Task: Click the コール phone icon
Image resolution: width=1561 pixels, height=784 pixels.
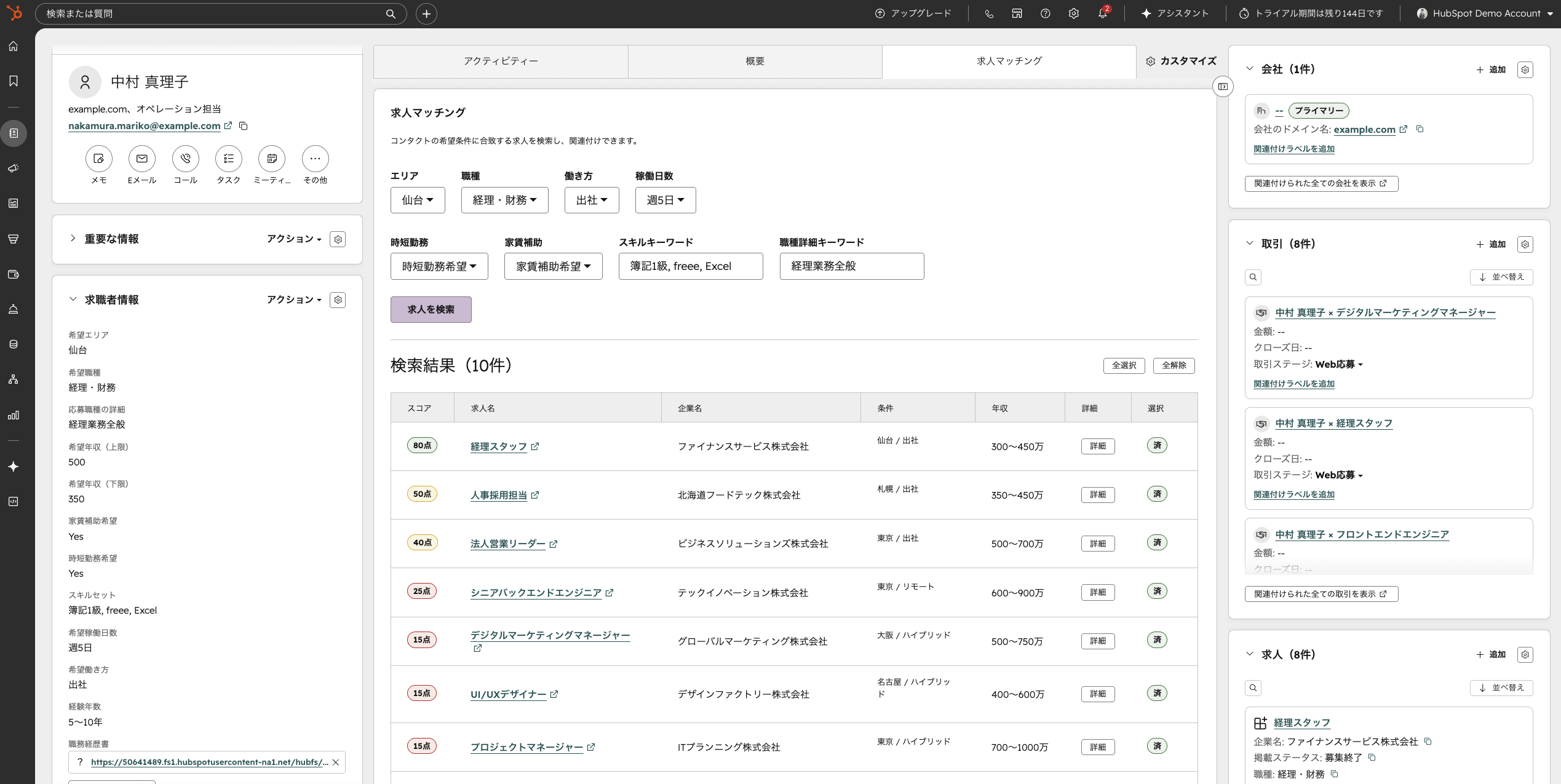Action: (x=185, y=159)
